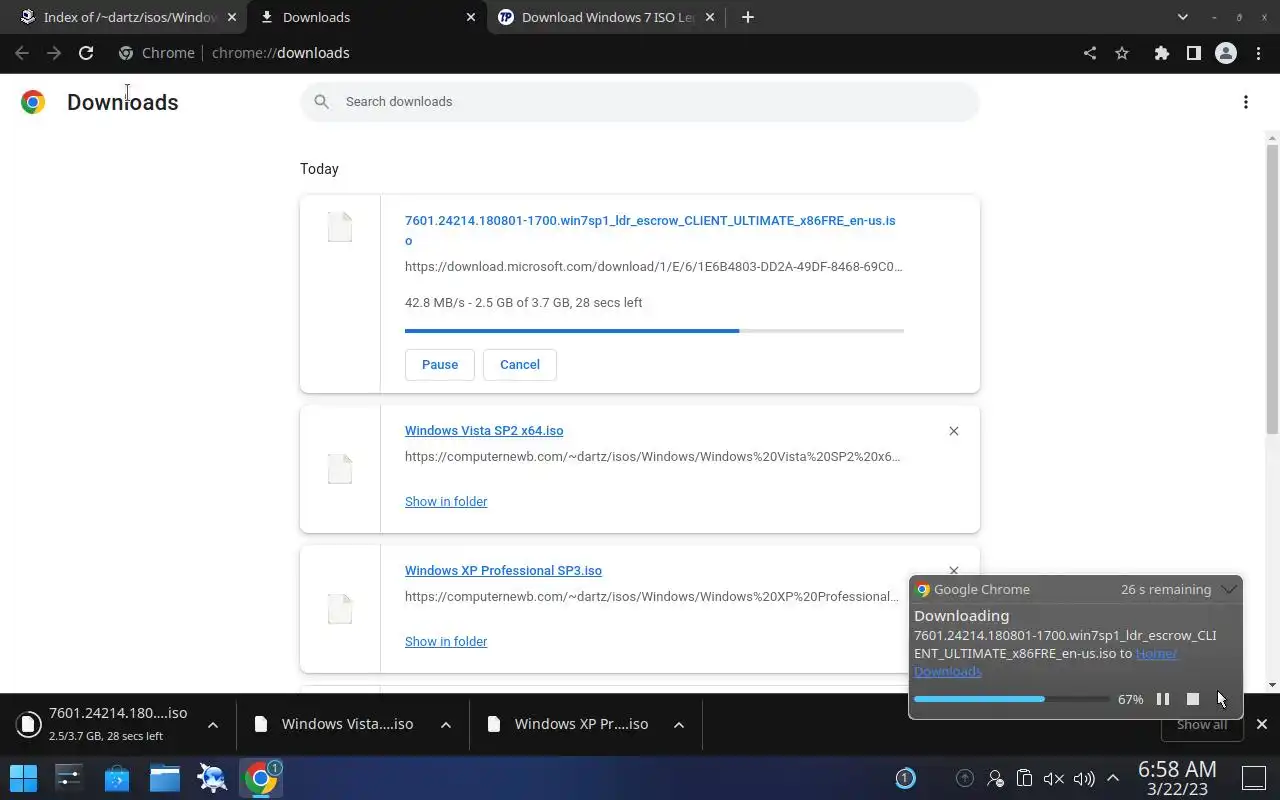This screenshot has height=800, width=1280.
Task: Click the download progress bar for the Windows 7 ISO
Action: click(654, 330)
